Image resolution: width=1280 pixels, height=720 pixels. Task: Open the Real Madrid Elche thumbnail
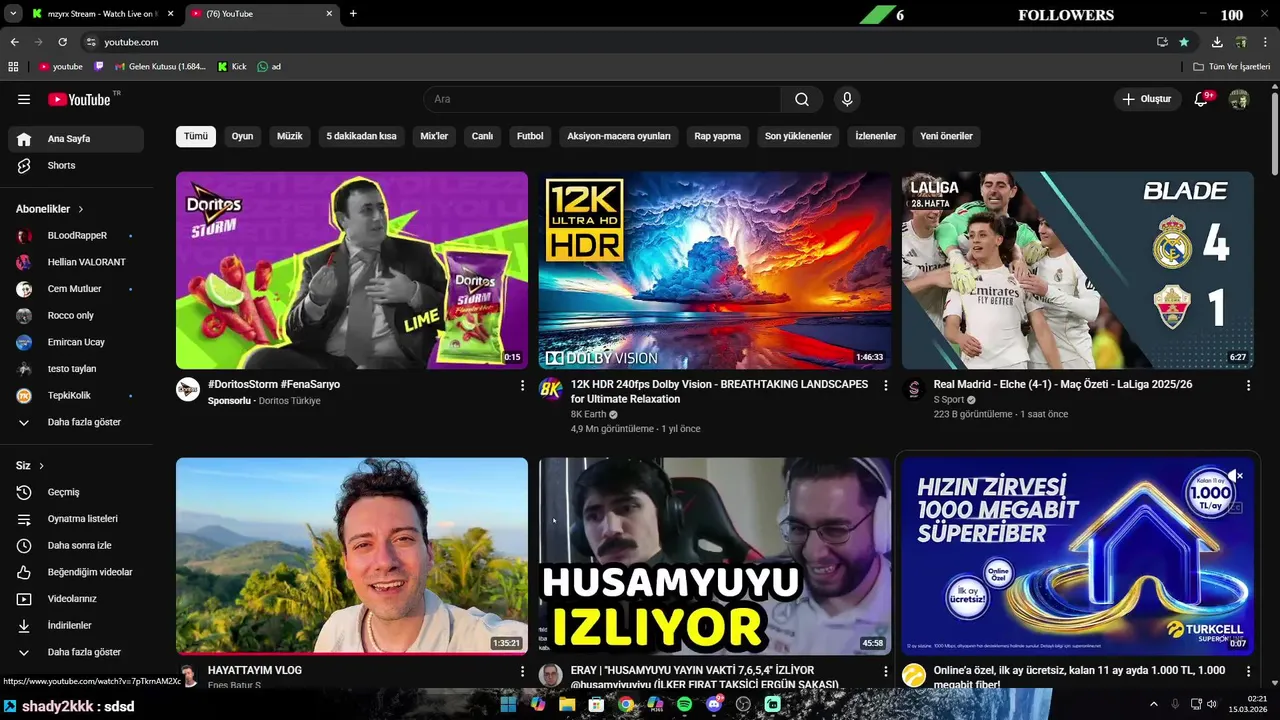tap(1077, 270)
